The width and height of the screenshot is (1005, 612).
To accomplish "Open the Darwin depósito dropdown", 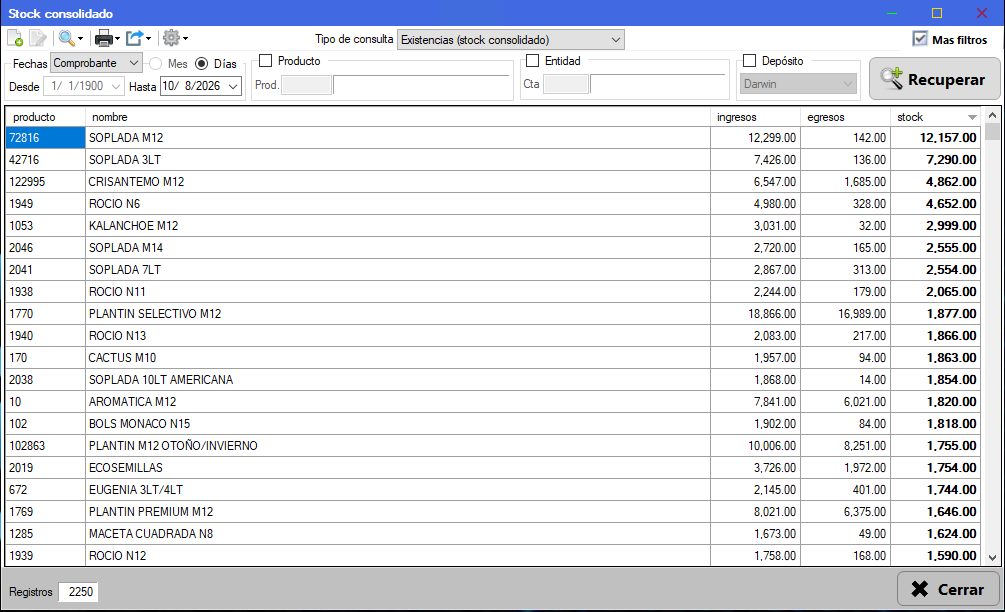I will (x=799, y=84).
